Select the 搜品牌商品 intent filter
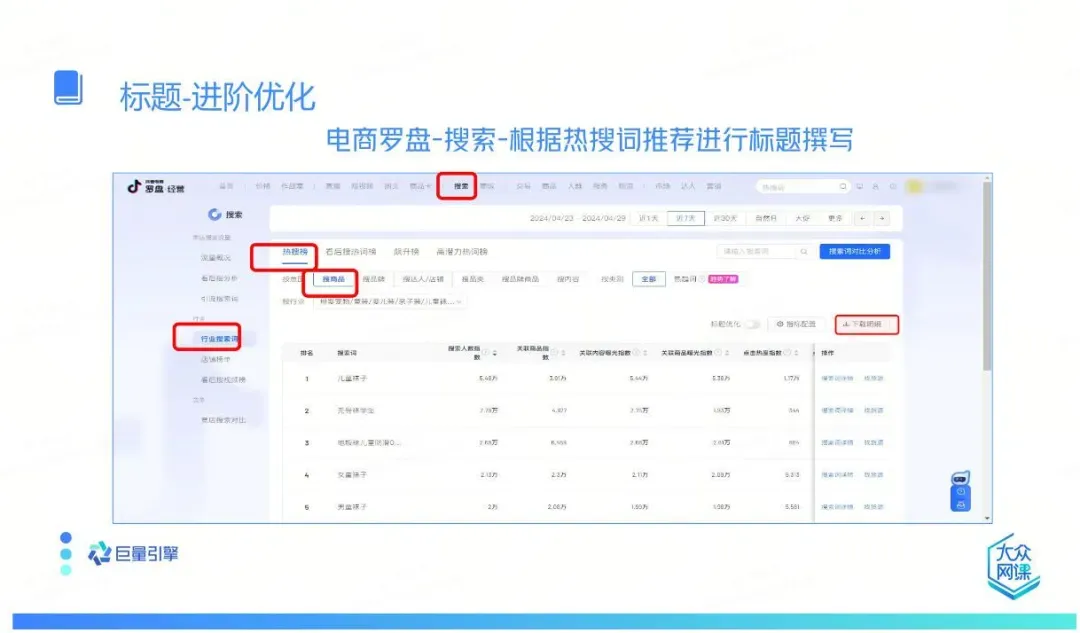Image resolution: width=1080 pixels, height=633 pixels. [x=520, y=279]
